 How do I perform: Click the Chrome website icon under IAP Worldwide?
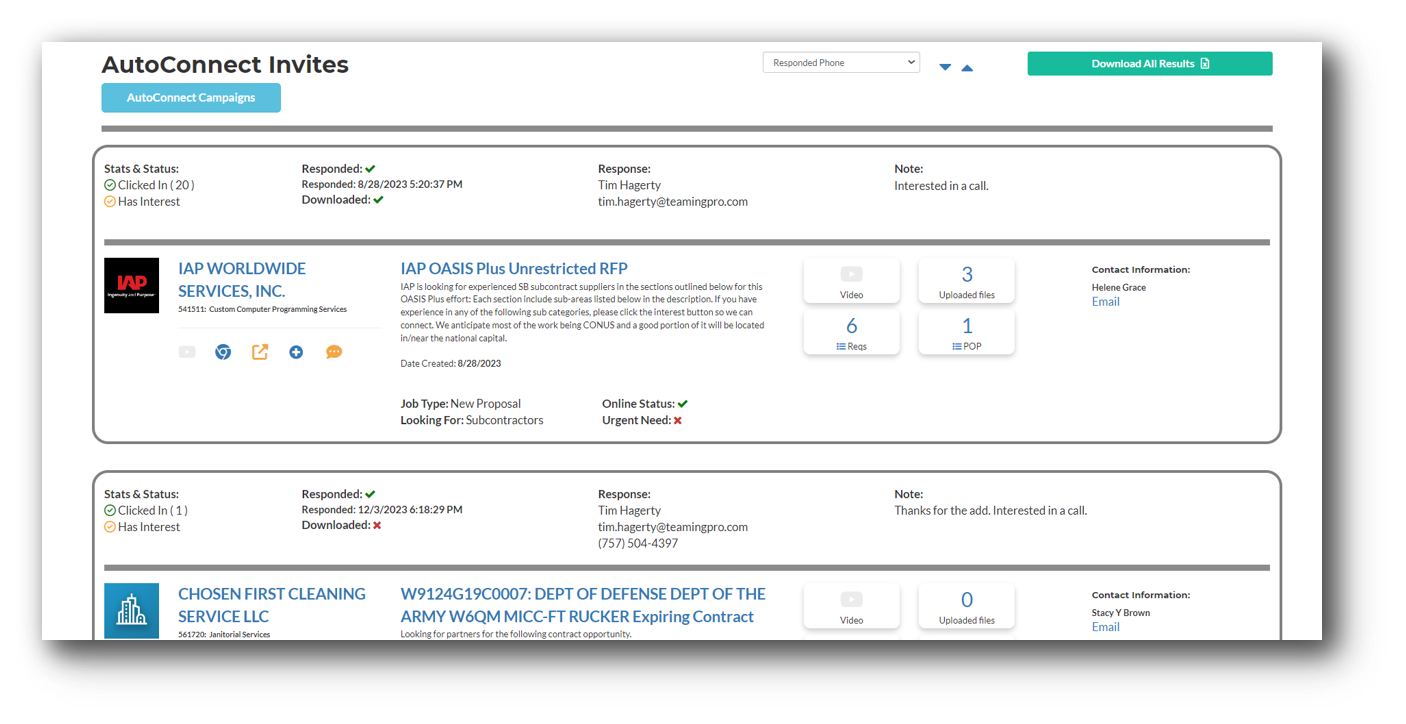223,352
